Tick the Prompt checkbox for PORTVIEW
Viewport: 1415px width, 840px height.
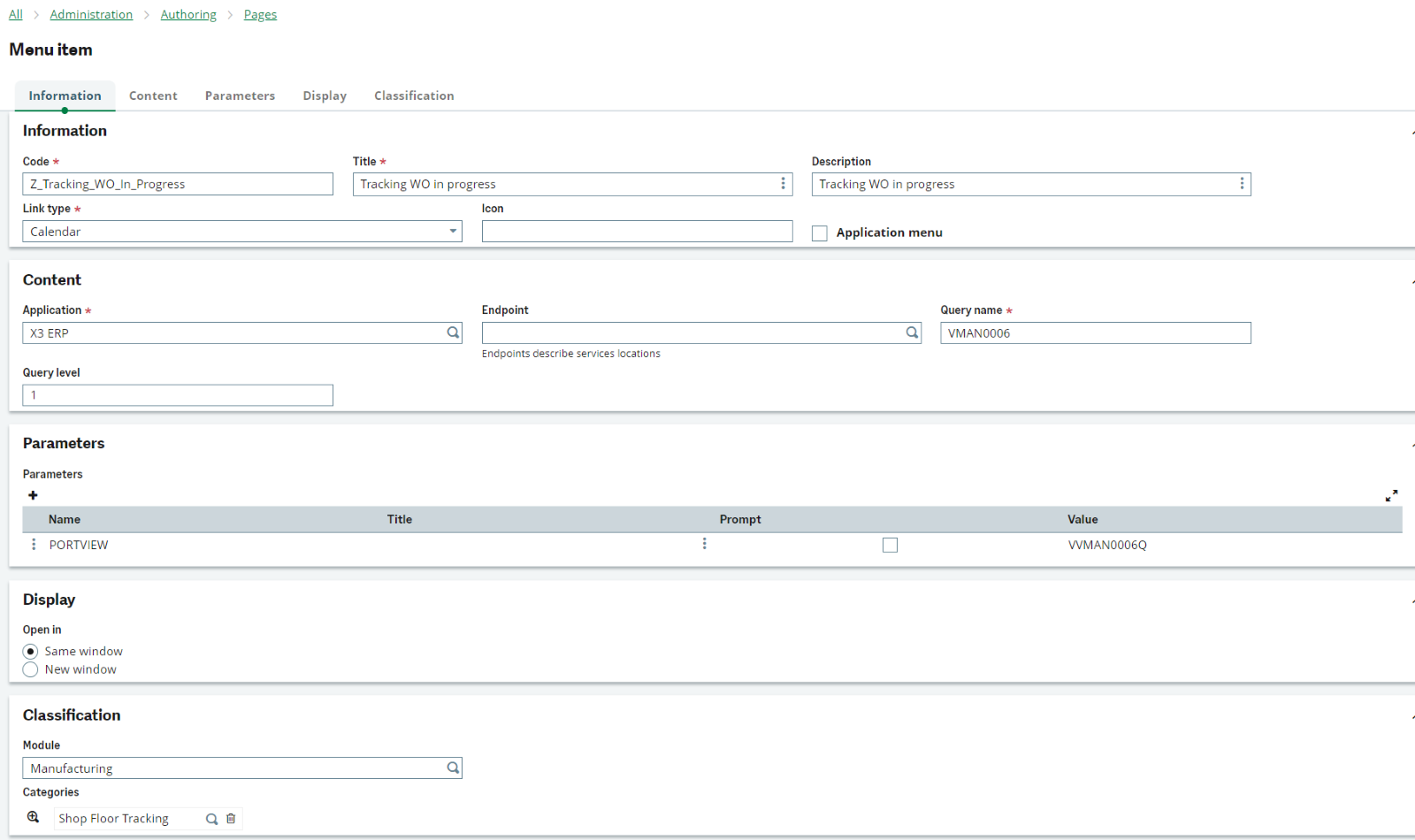890,545
